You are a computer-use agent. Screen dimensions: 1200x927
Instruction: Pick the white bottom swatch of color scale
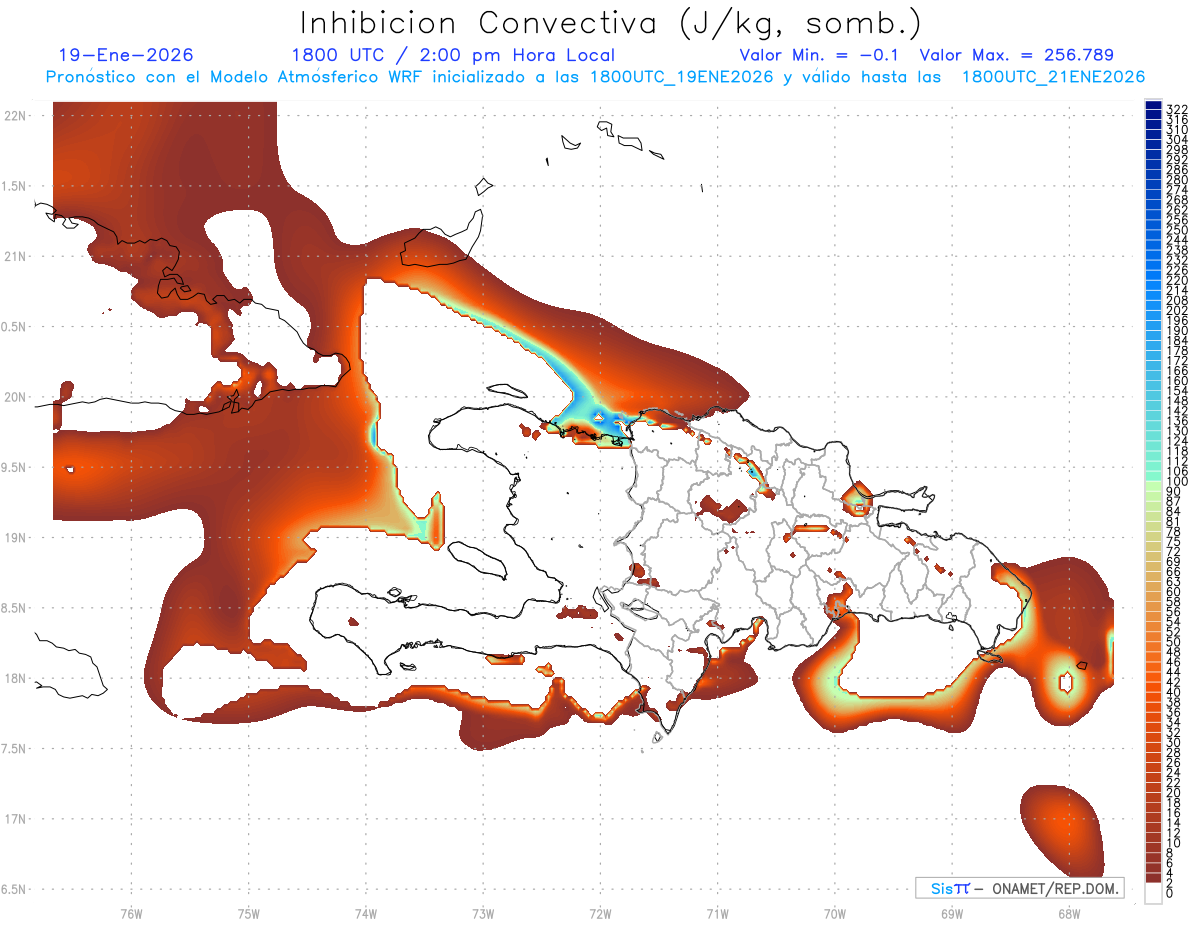click(x=1153, y=891)
